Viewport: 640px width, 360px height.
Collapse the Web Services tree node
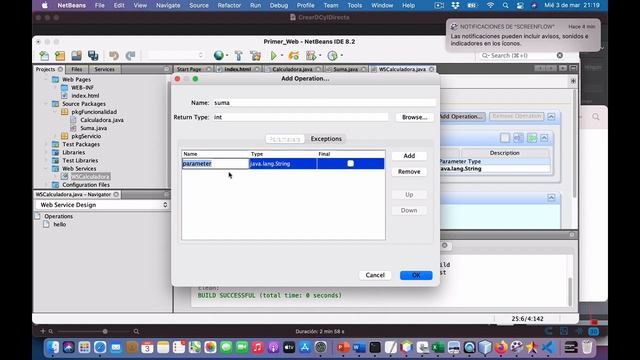point(46,168)
